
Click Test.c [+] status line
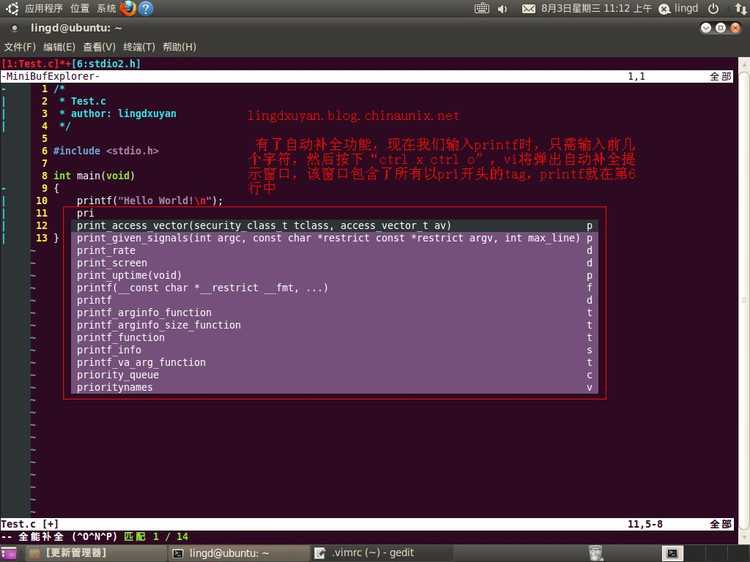click(366, 524)
